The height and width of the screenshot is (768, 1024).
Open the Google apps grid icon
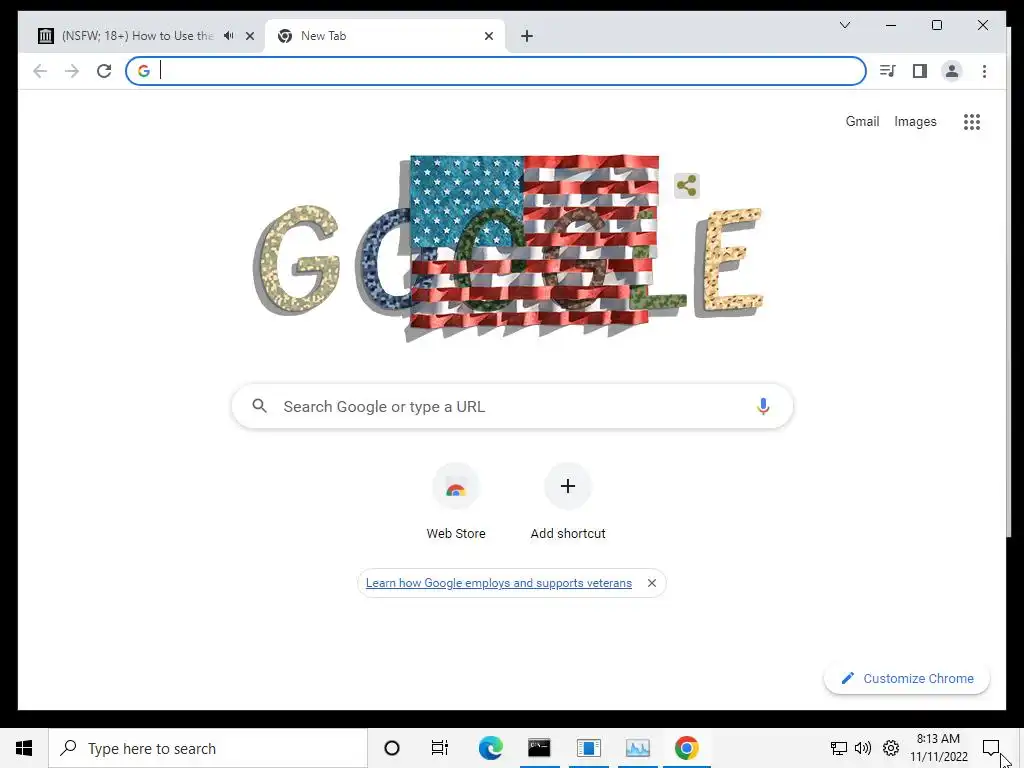tap(972, 122)
